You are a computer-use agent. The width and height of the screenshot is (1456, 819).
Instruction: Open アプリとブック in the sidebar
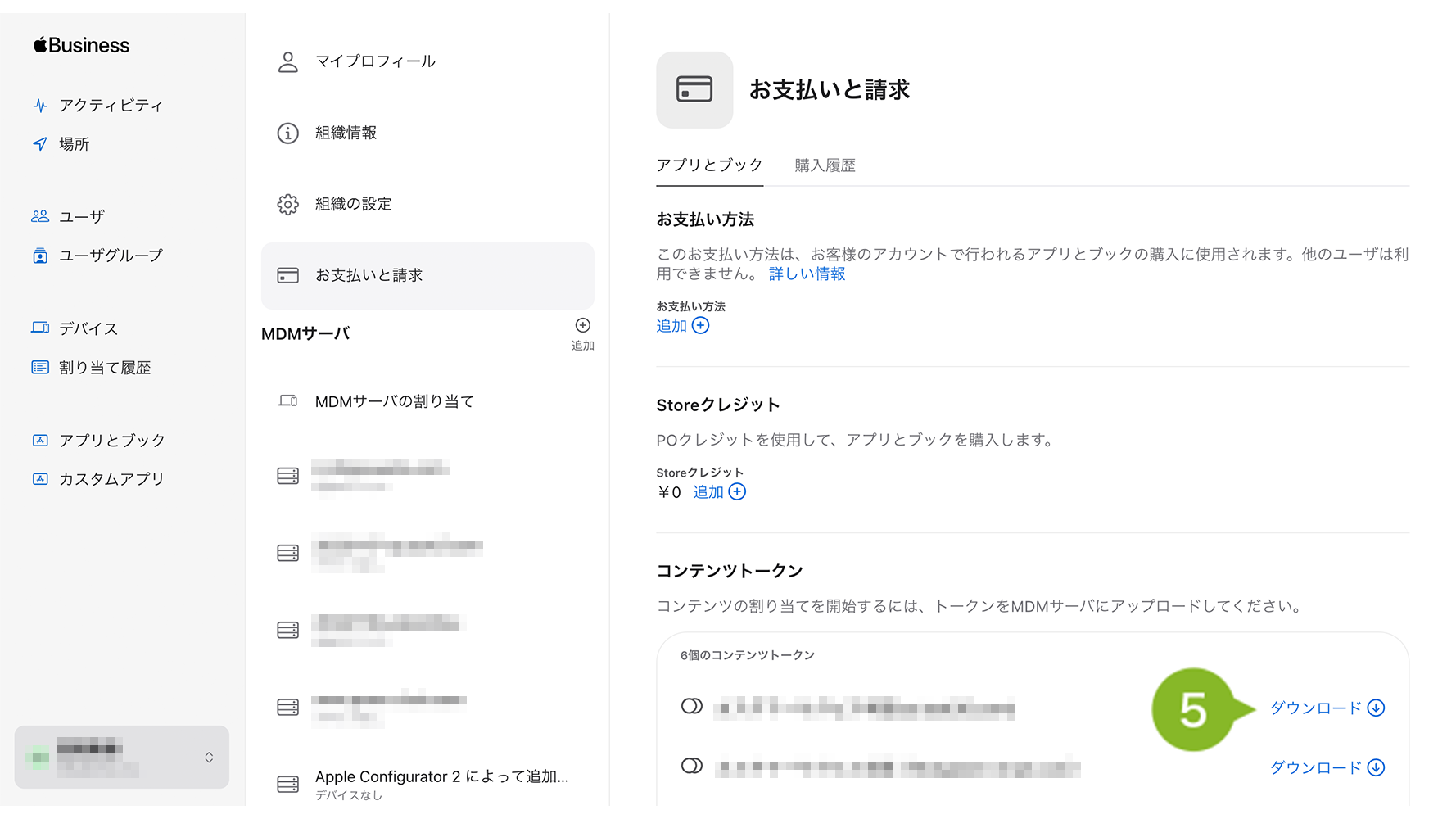[111, 441]
